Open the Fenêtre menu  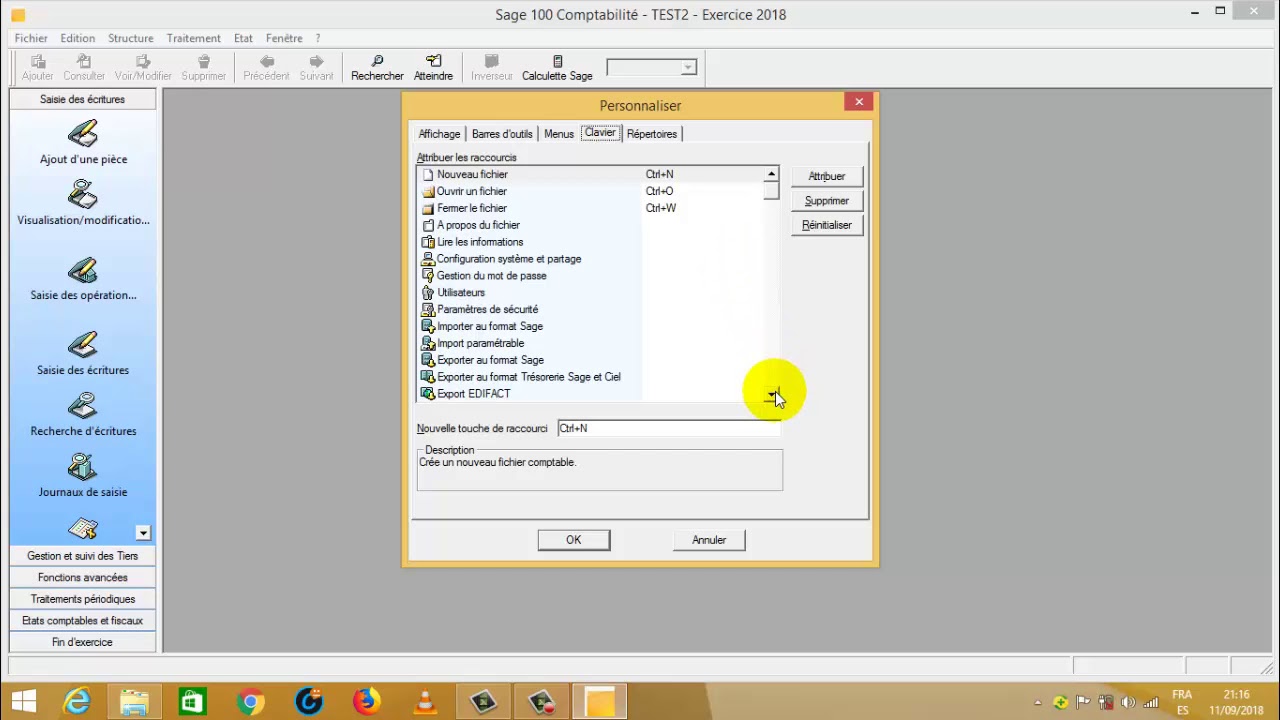click(x=284, y=38)
